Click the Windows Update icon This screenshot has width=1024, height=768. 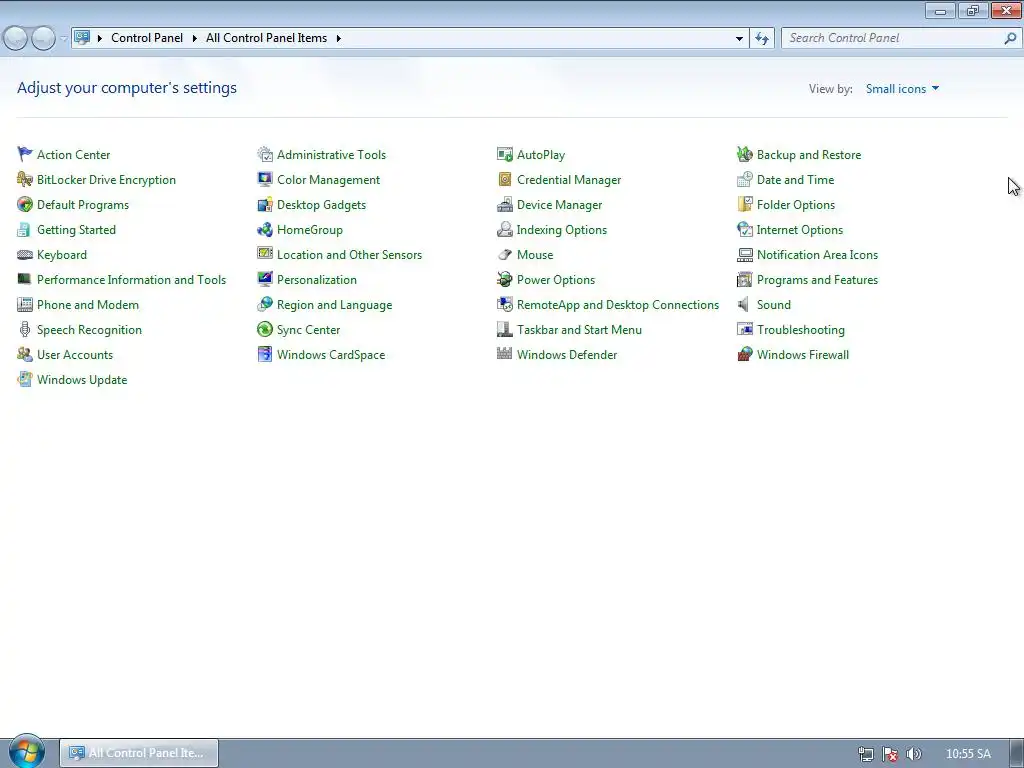coord(25,379)
